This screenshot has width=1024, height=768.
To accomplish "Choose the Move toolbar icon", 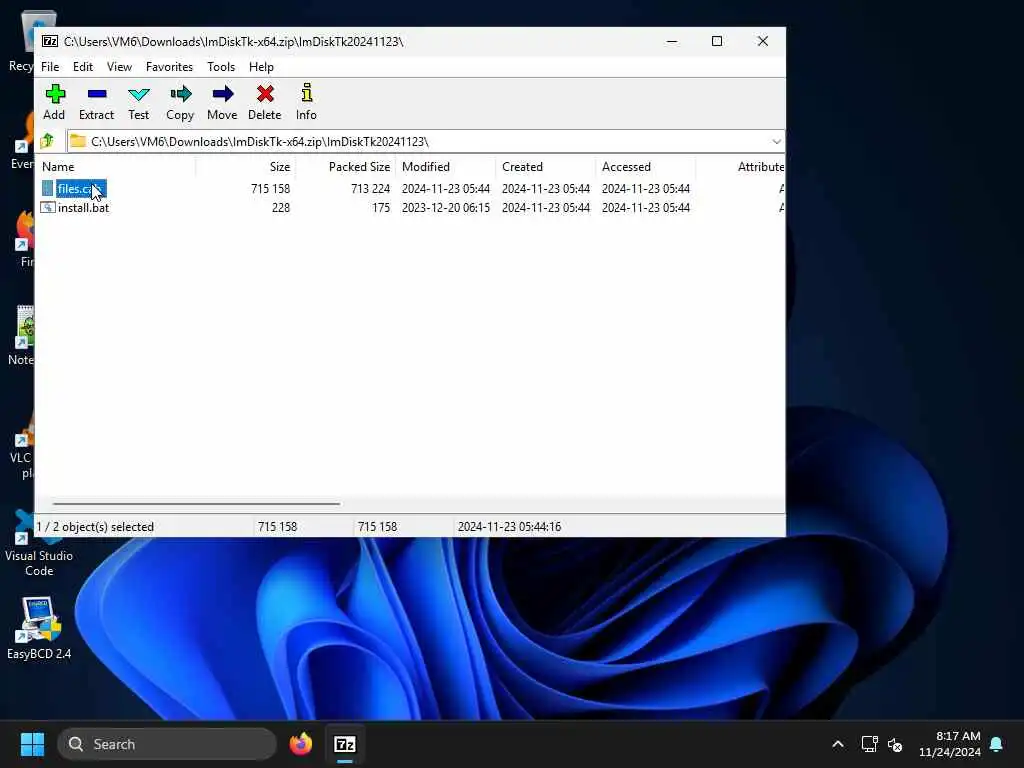I will (222, 94).
